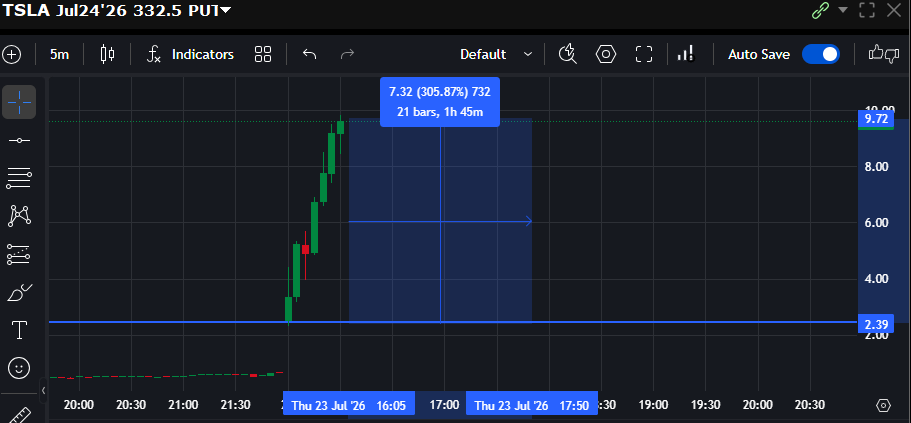This screenshot has height=423, width=911.
Task: Select the brush drawing tool
Action: click(19, 292)
